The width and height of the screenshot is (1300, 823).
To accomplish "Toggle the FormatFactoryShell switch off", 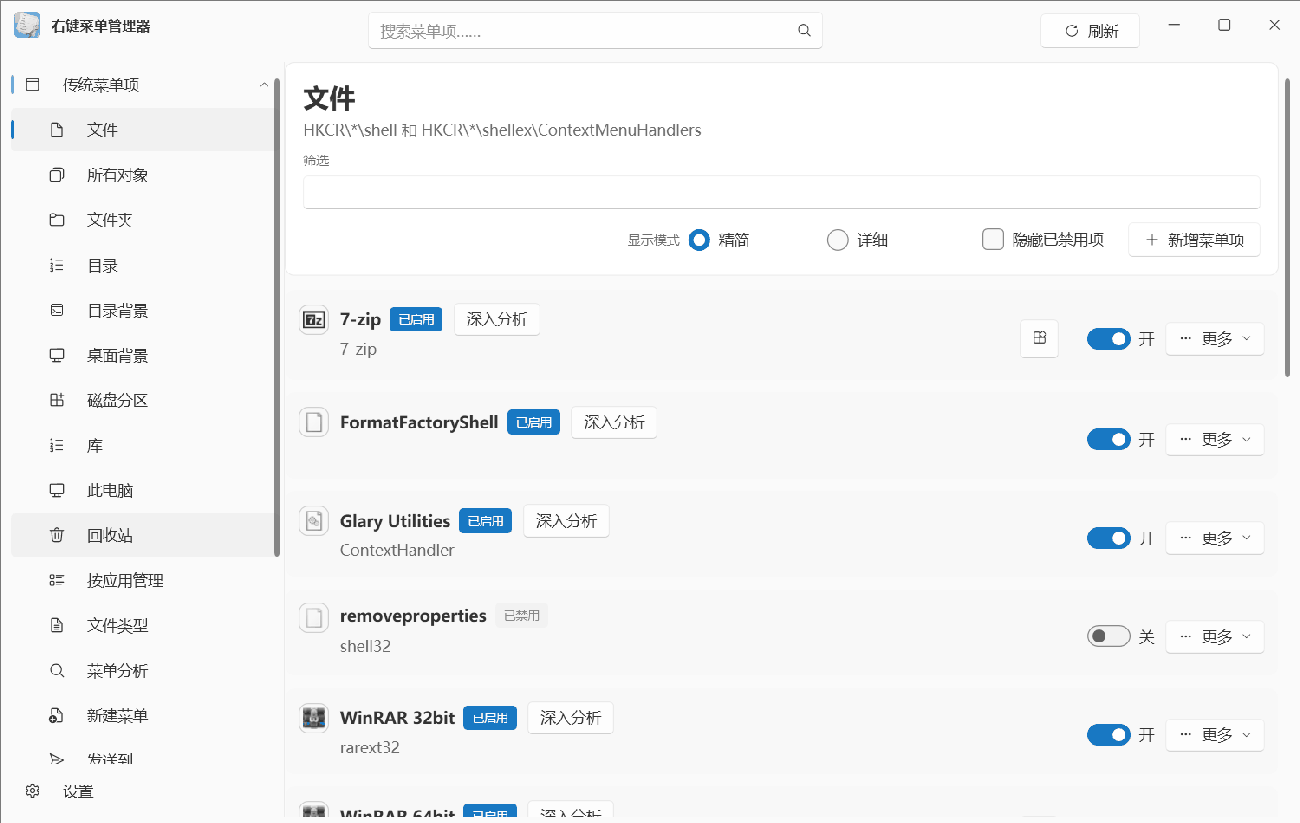I will click(x=1108, y=439).
